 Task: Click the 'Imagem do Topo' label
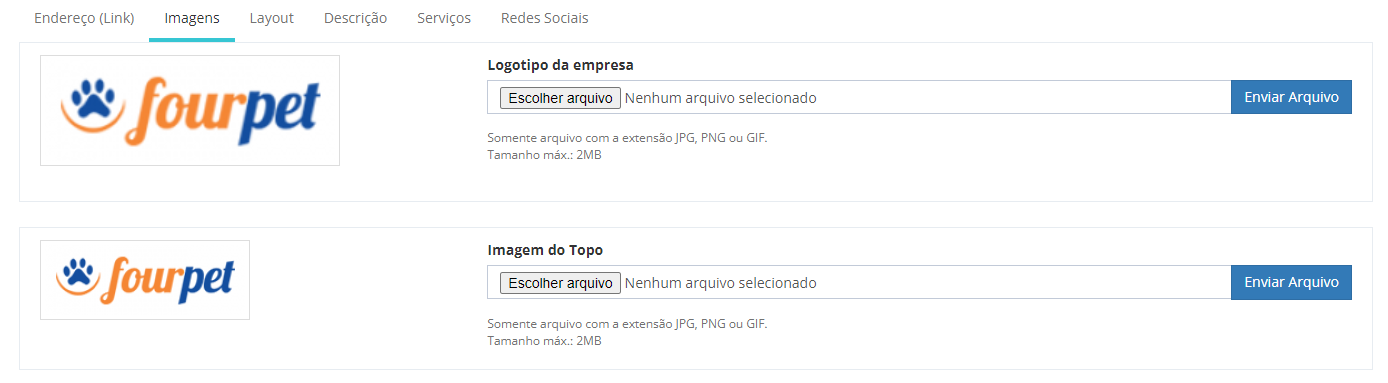pos(545,250)
